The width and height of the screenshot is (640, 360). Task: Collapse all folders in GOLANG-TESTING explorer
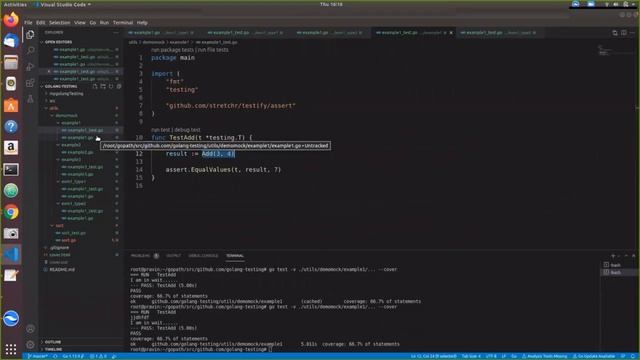[x=119, y=86]
